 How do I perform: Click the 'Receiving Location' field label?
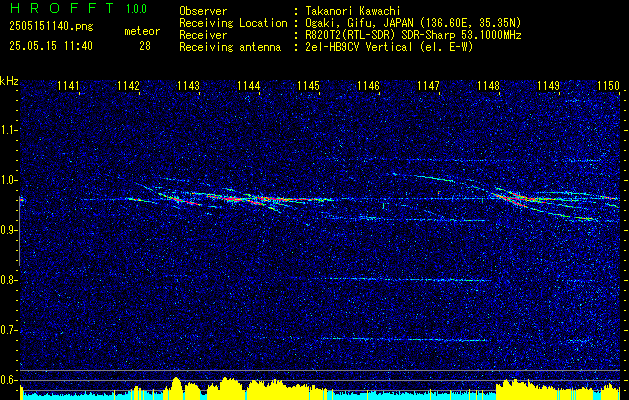click(x=233, y=23)
